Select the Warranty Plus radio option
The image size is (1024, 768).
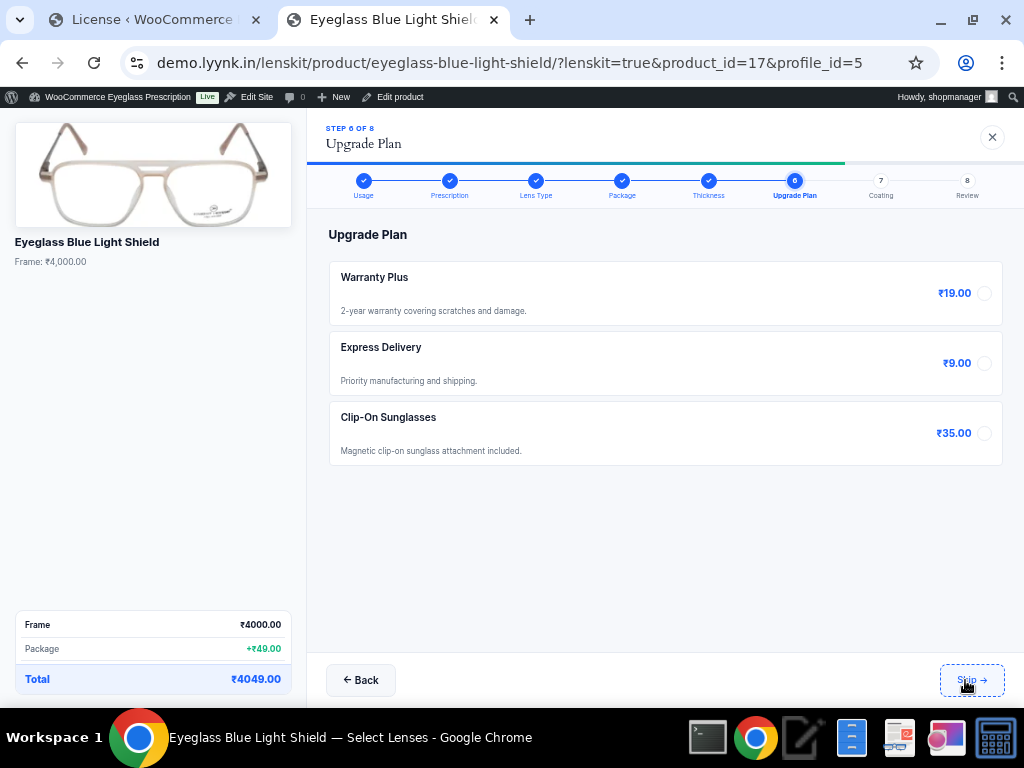(x=984, y=293)
